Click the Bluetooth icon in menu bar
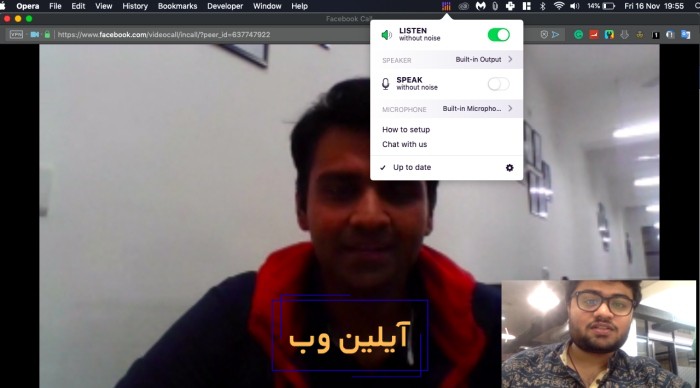Image resolution: width=700 pixels, height=388 pixels. coord(542,6)
